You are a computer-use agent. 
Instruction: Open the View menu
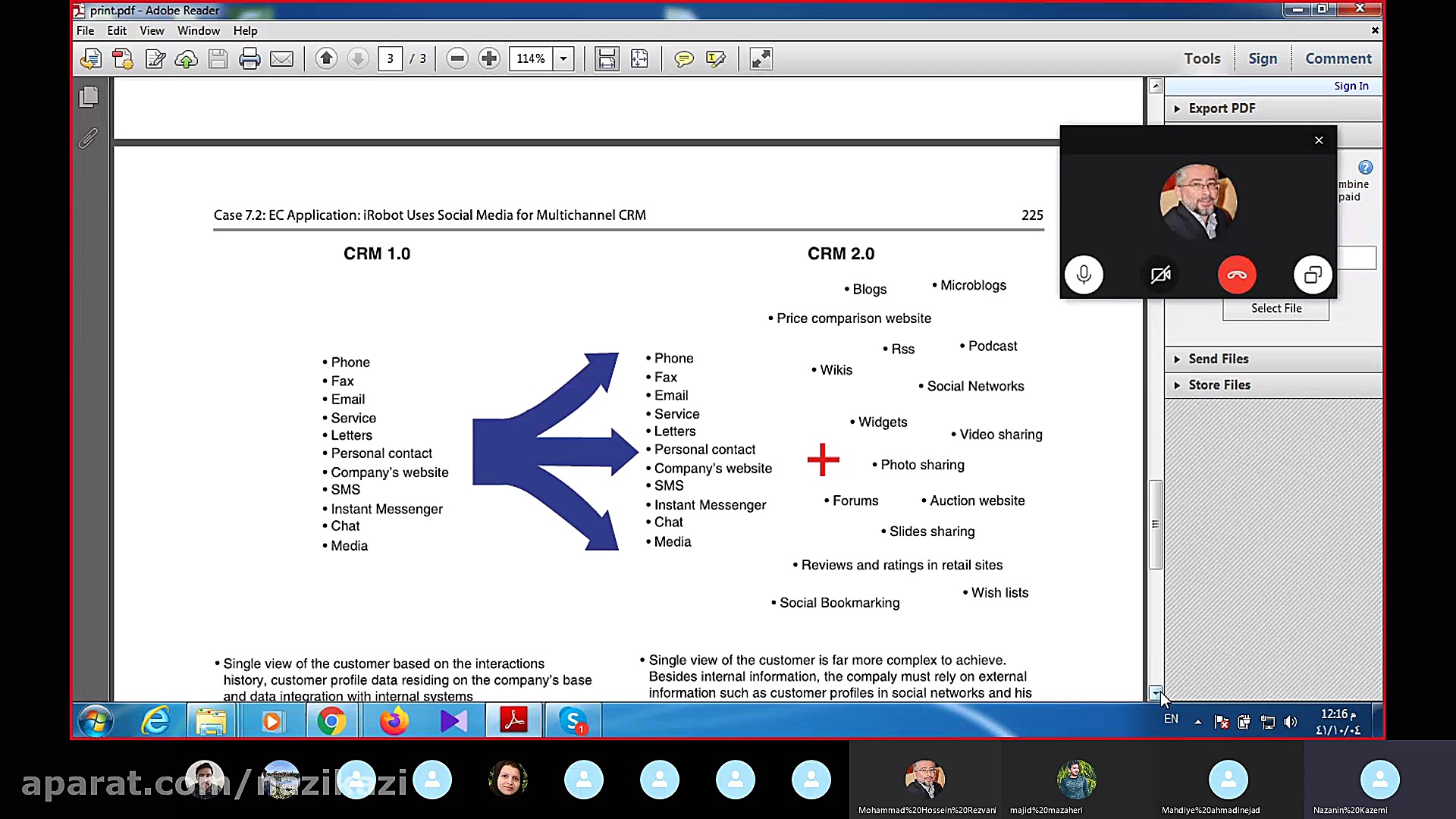pyautogui.click(x=152, y=30)
